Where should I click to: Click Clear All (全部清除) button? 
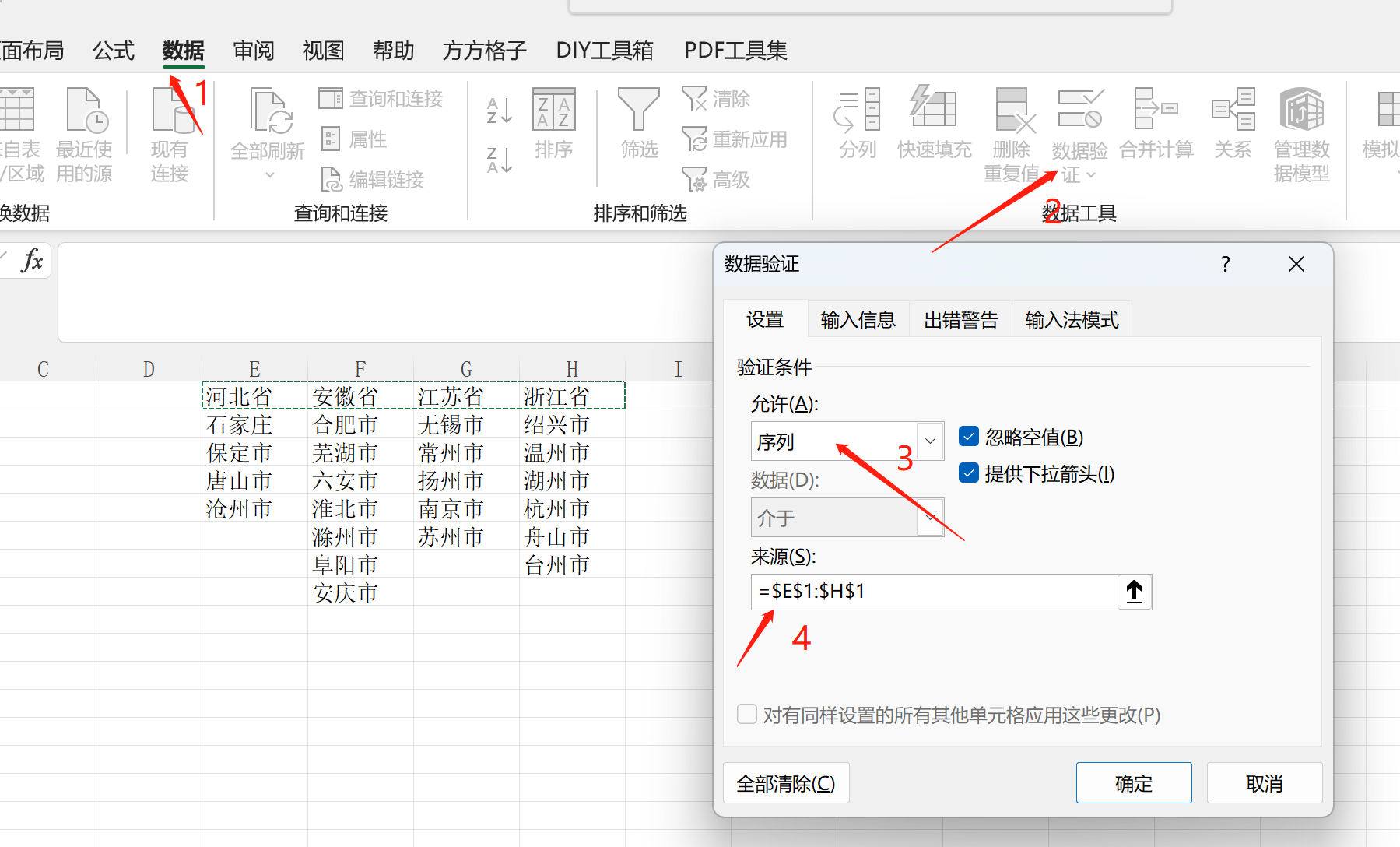pyautogui.click(x=786, y=783)
